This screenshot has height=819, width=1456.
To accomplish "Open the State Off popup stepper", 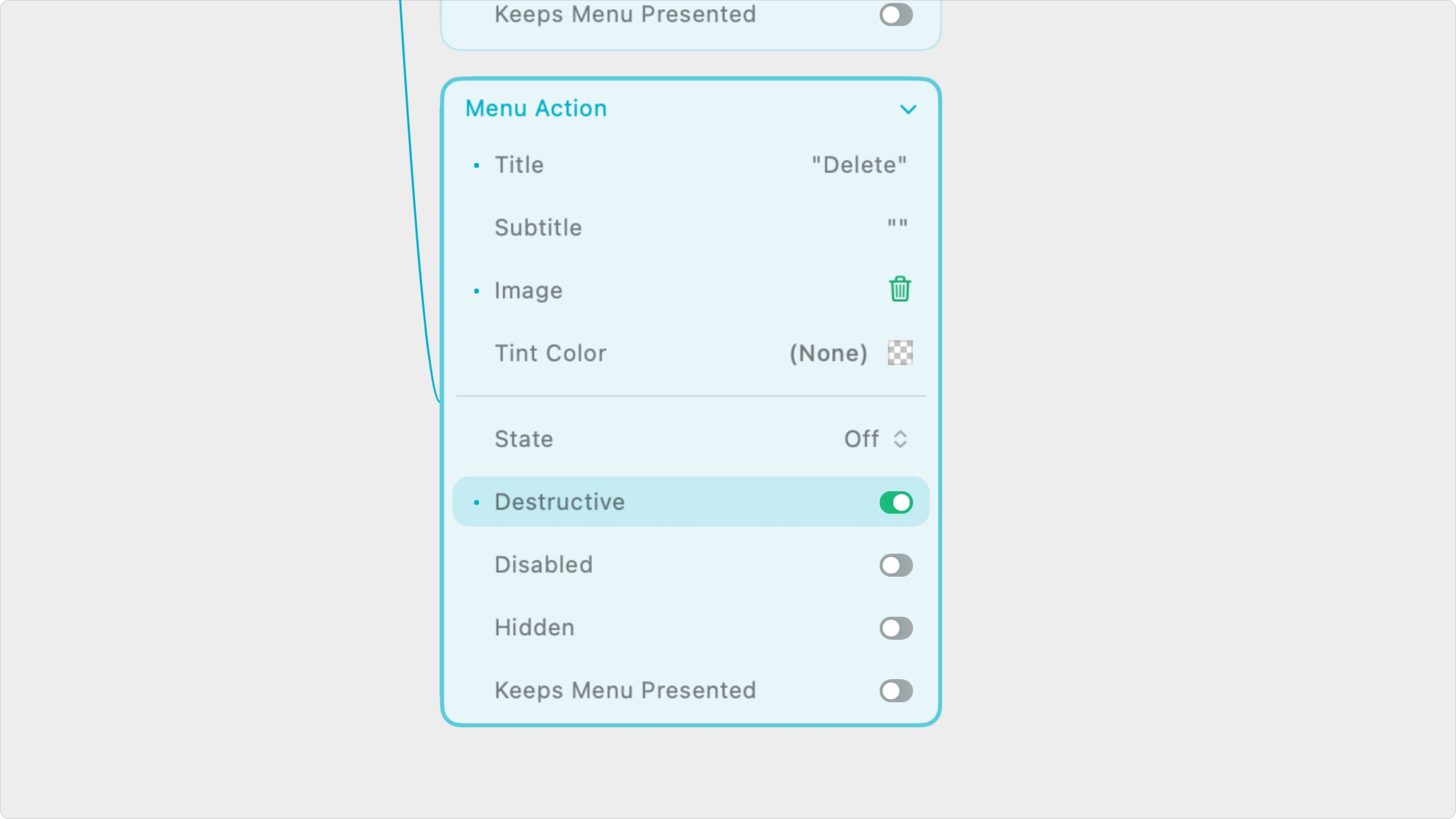I will [900, 439].
